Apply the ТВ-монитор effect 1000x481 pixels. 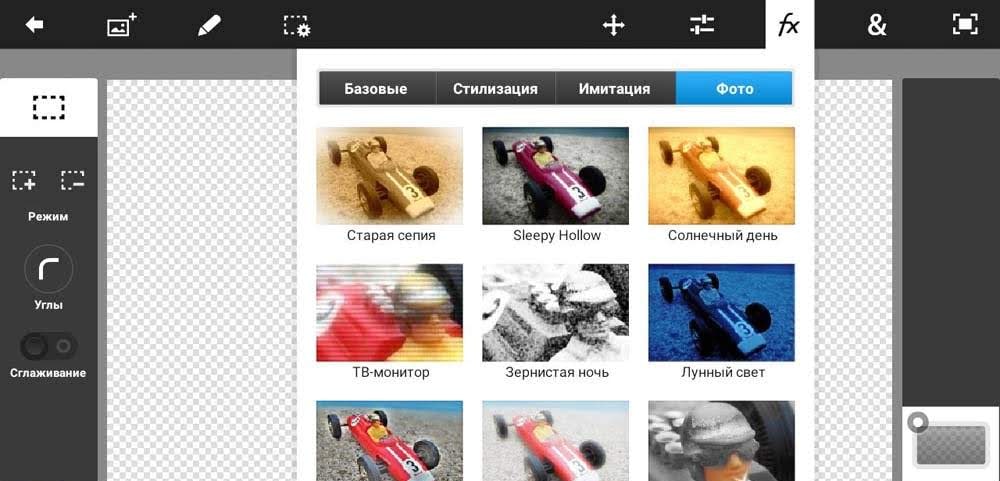tap(390, 313)
